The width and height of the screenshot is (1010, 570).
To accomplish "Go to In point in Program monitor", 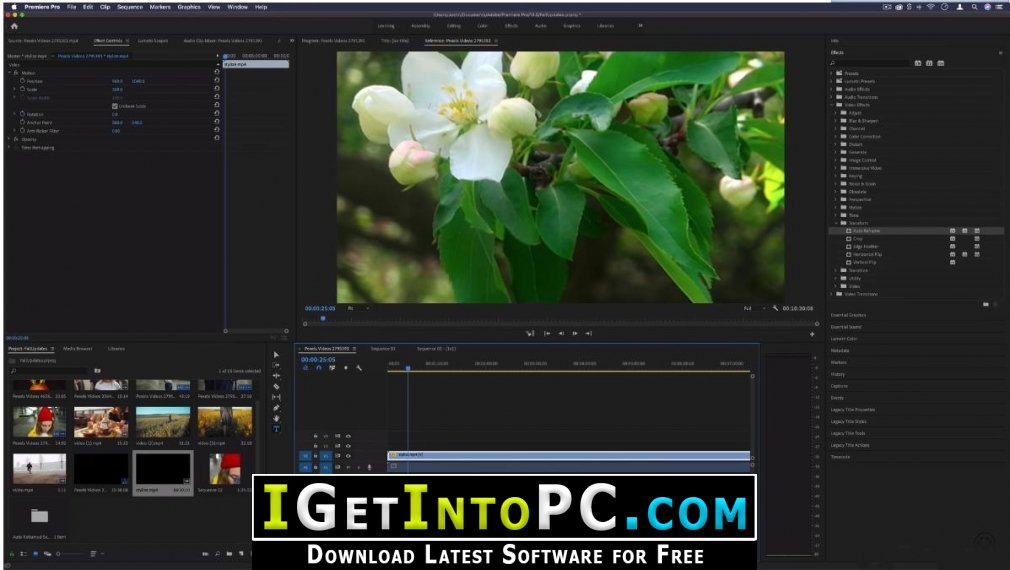I will point(546,334).
